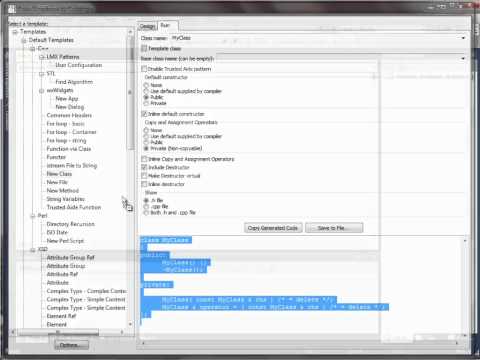480x360 pixels.
Task: Toggle Inline Copy and Assignment Operators
Action: tap(144, 159)
